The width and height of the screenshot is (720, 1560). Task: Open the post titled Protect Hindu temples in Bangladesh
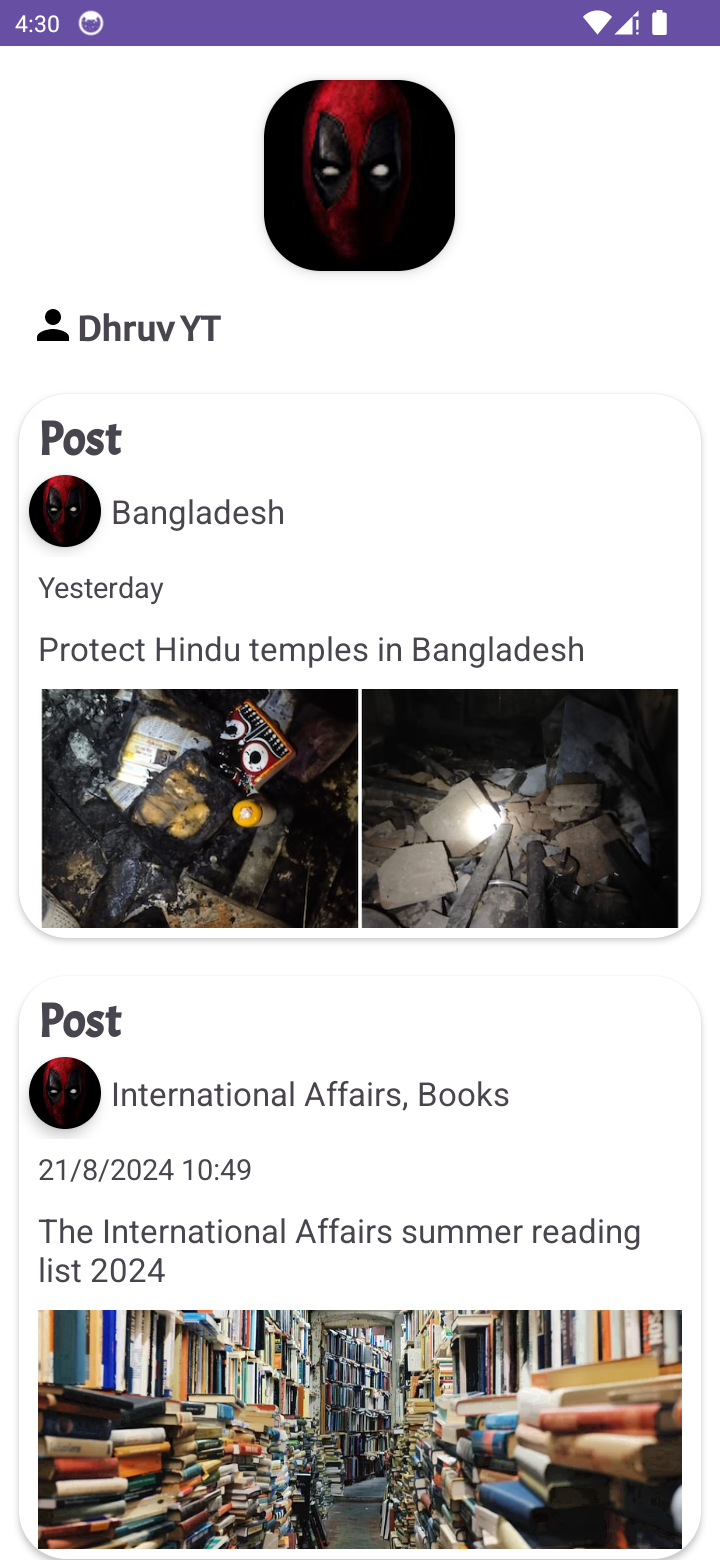311,650
